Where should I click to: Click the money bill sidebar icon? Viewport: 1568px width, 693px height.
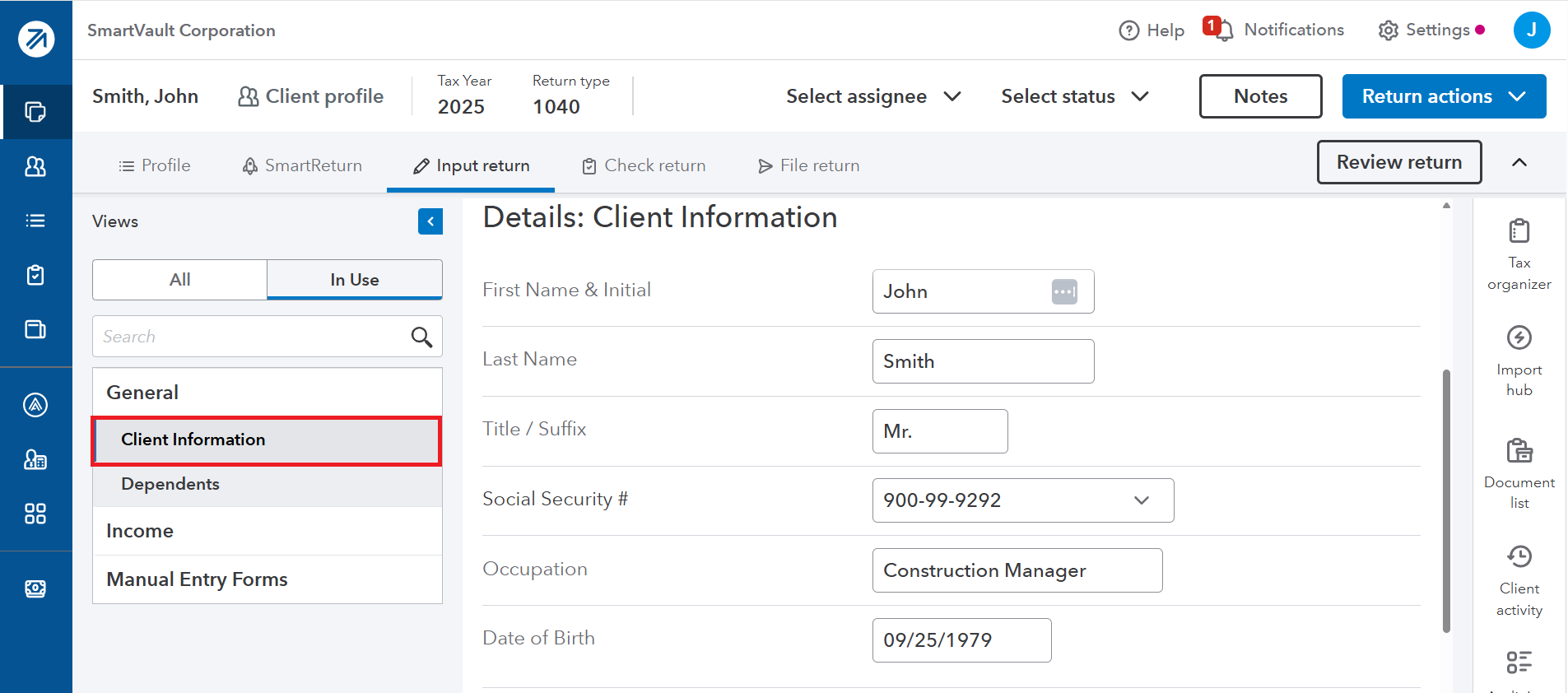click(35, 588)
